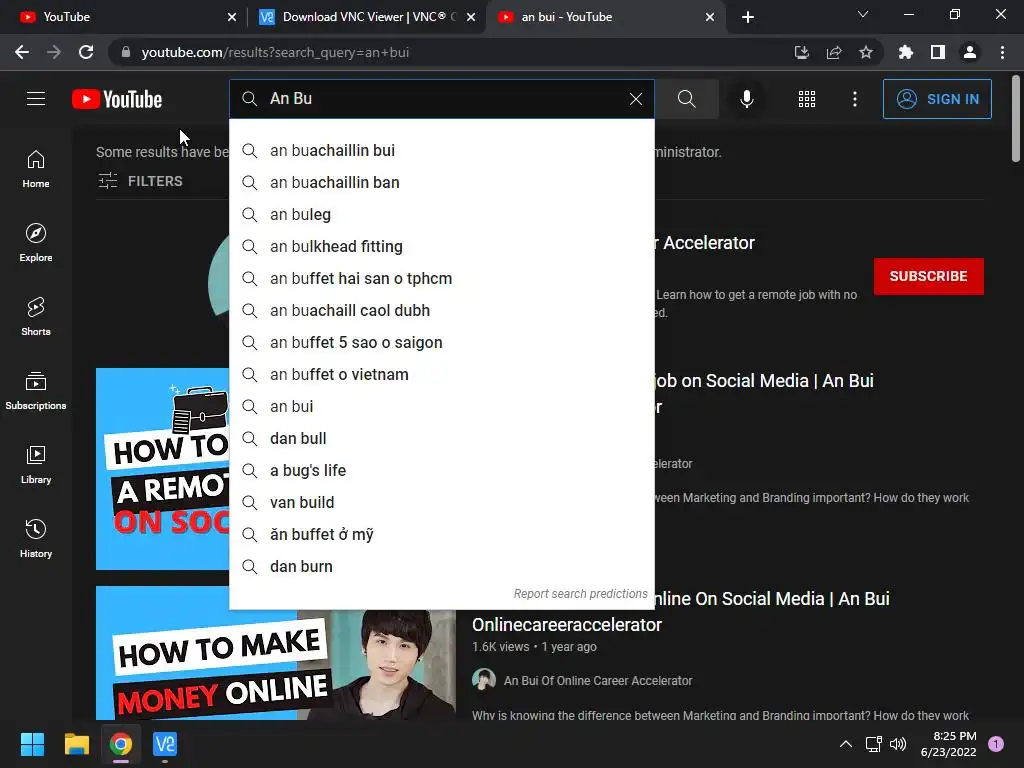Pick the 'ăn buffet ở mỹ' suggestion
The height and width of the screenshot is (768, 1024).
pos(441,534)
